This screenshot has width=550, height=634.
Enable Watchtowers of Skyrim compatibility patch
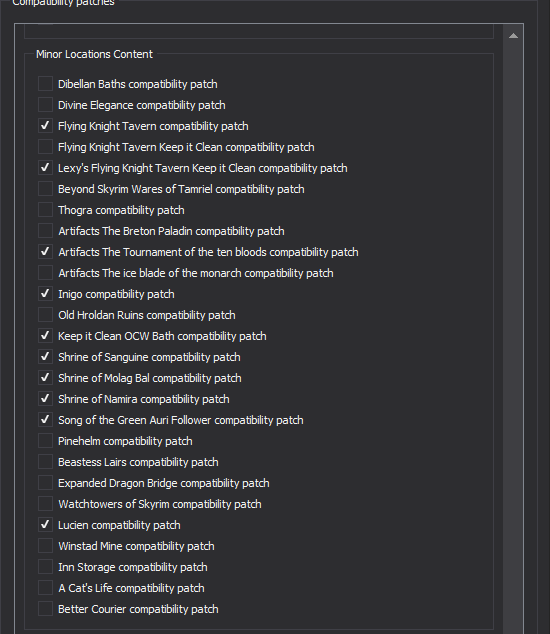pos(45,504)
